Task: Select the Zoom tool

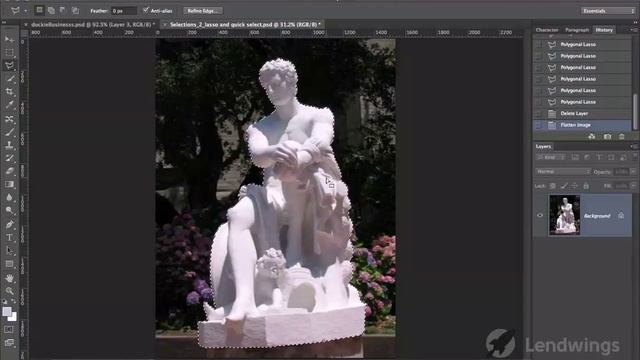Action: (9, 291)
